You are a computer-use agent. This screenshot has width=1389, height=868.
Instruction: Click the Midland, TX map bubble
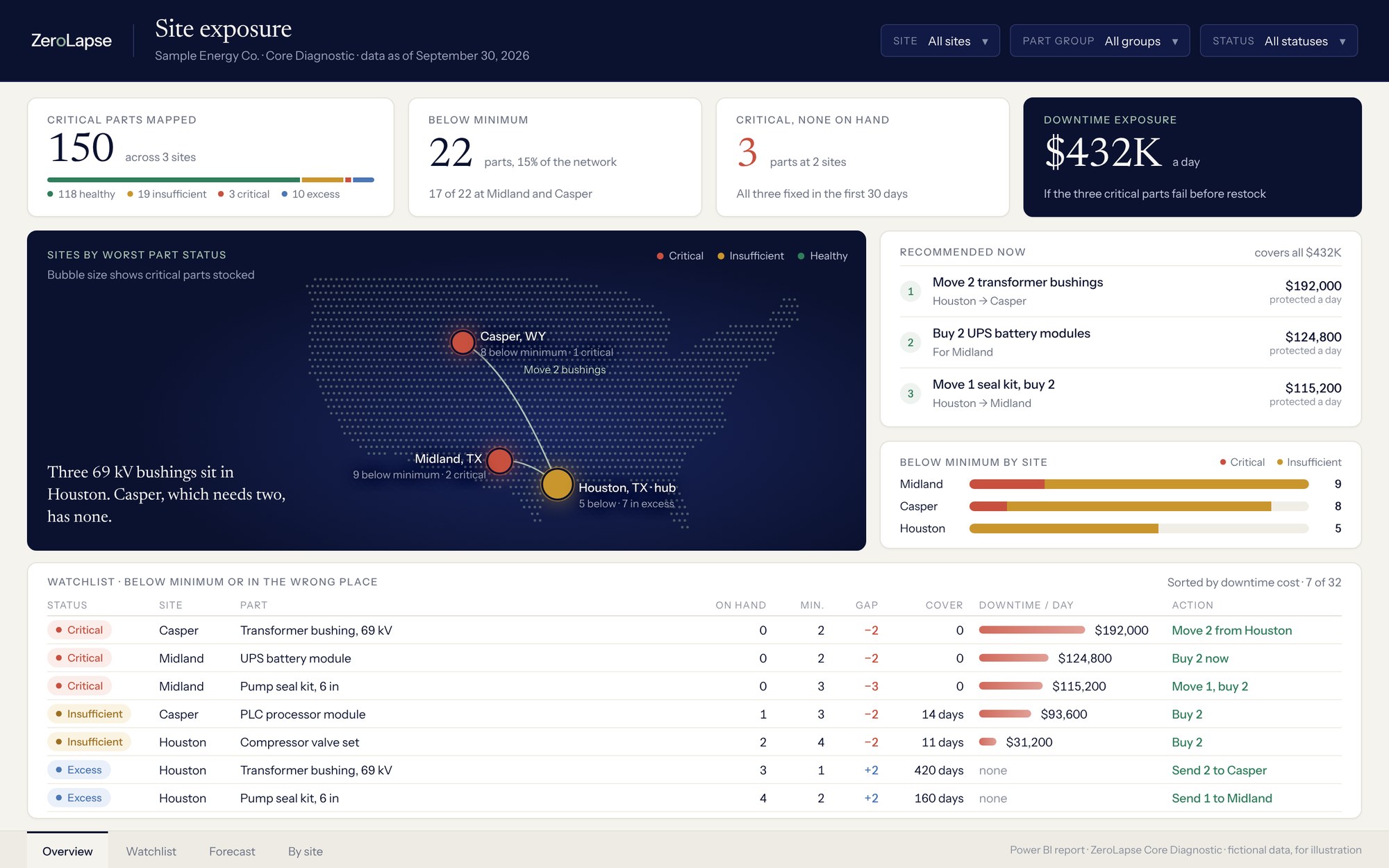coord(499,460)
